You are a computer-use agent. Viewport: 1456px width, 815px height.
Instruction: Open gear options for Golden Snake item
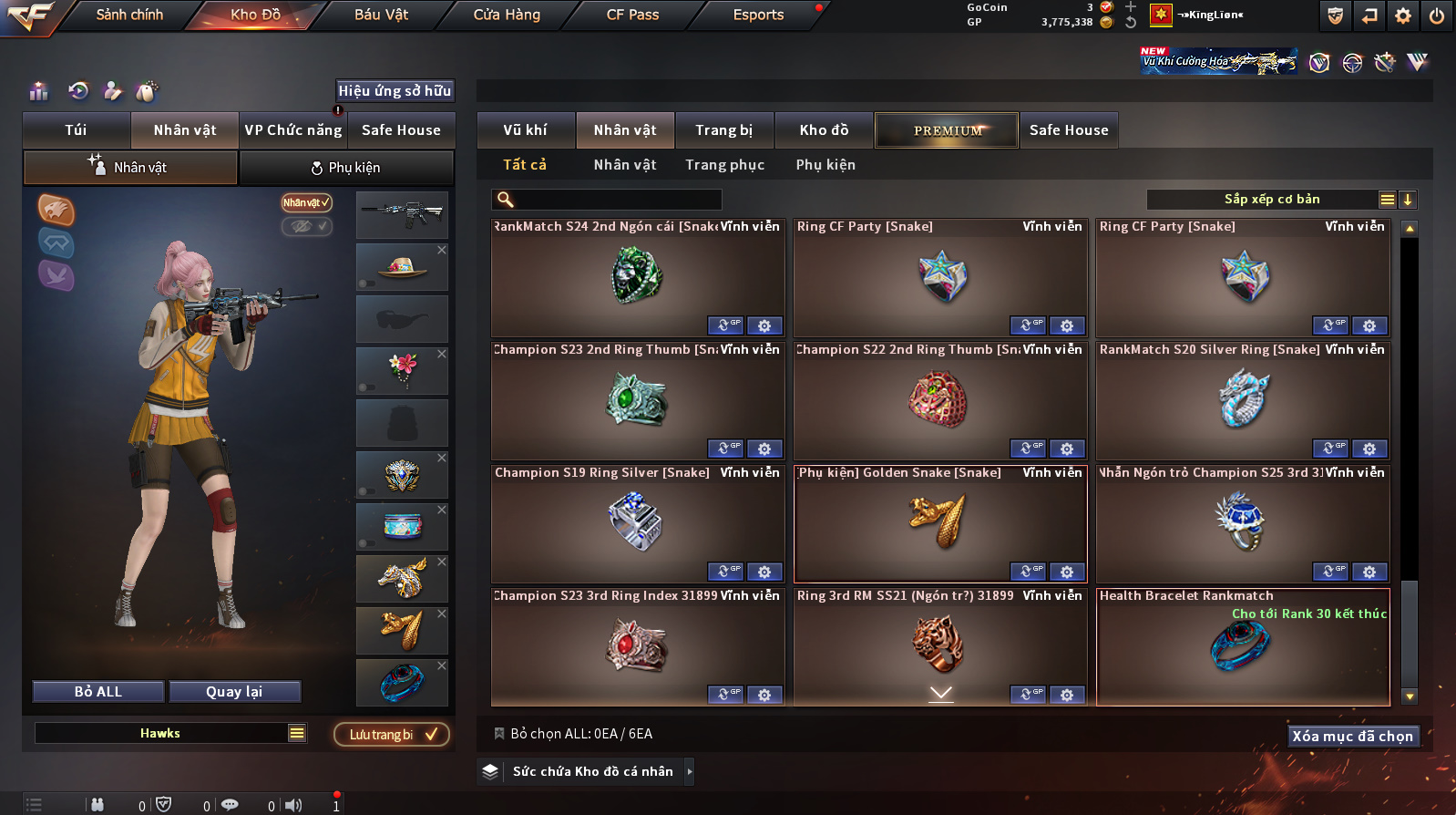coord(1066,572)
